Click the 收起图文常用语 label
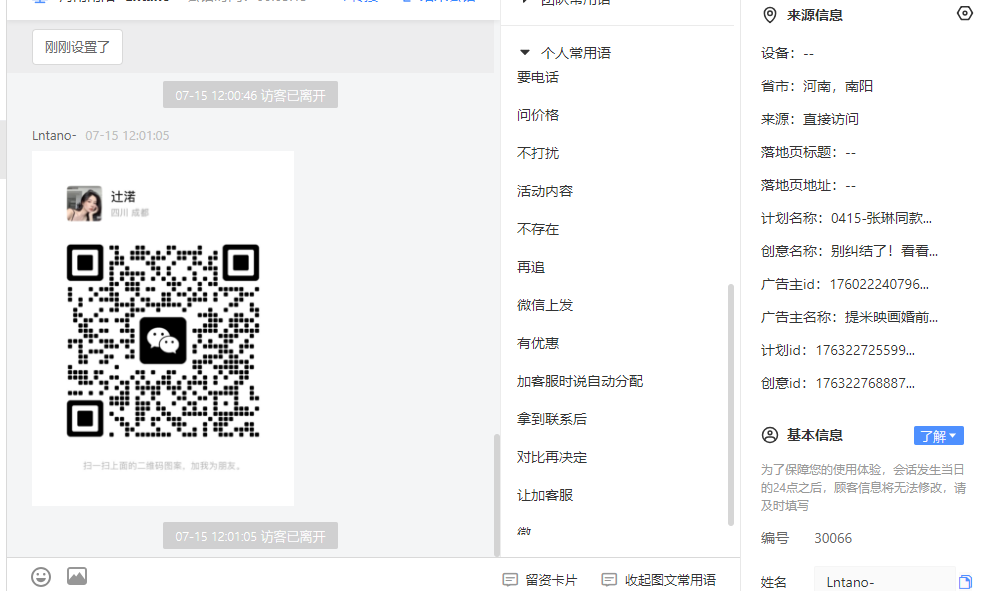Viewport: 987px width, 591px height. 670,580
